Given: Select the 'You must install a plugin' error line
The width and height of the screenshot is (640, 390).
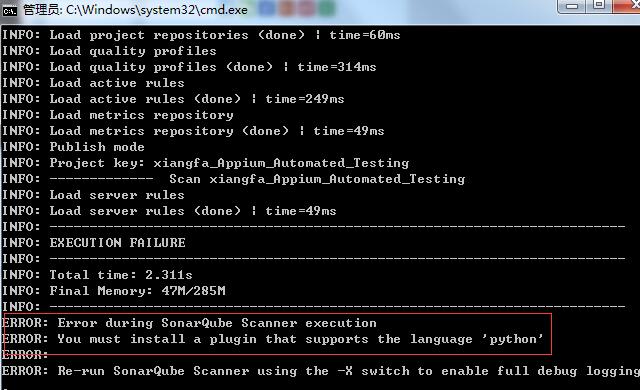Looking at the screenshot, I should 273,339.
